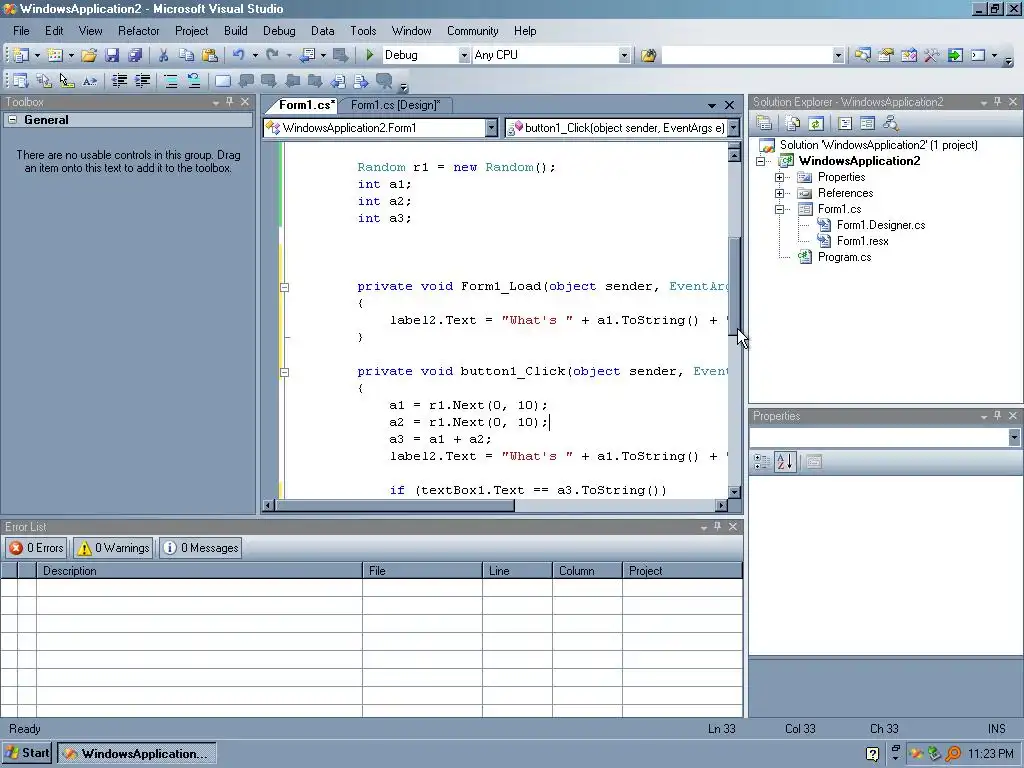Select Program.cs in Solution Explorer

(x=844, y=257)
